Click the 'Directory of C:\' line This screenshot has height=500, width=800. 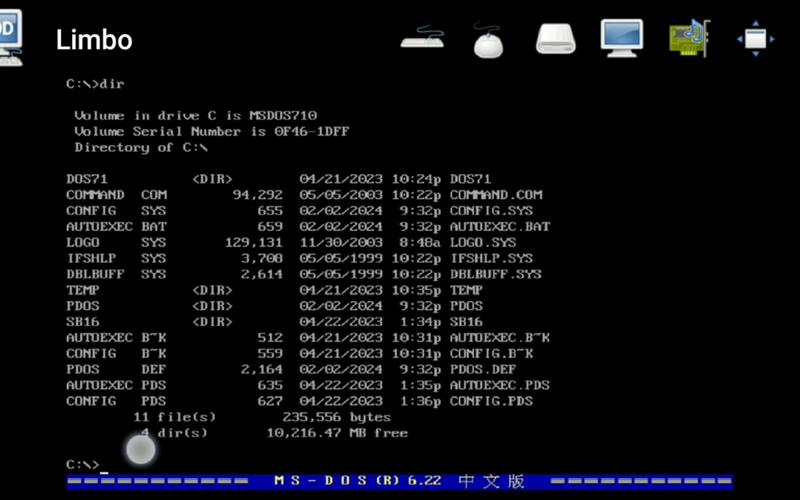click(x=141, y=147)
